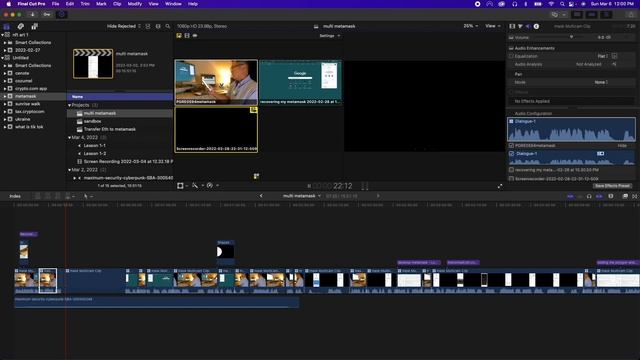
Task: Open the Pan Mode None dropdown
Action: pos(601,82)
